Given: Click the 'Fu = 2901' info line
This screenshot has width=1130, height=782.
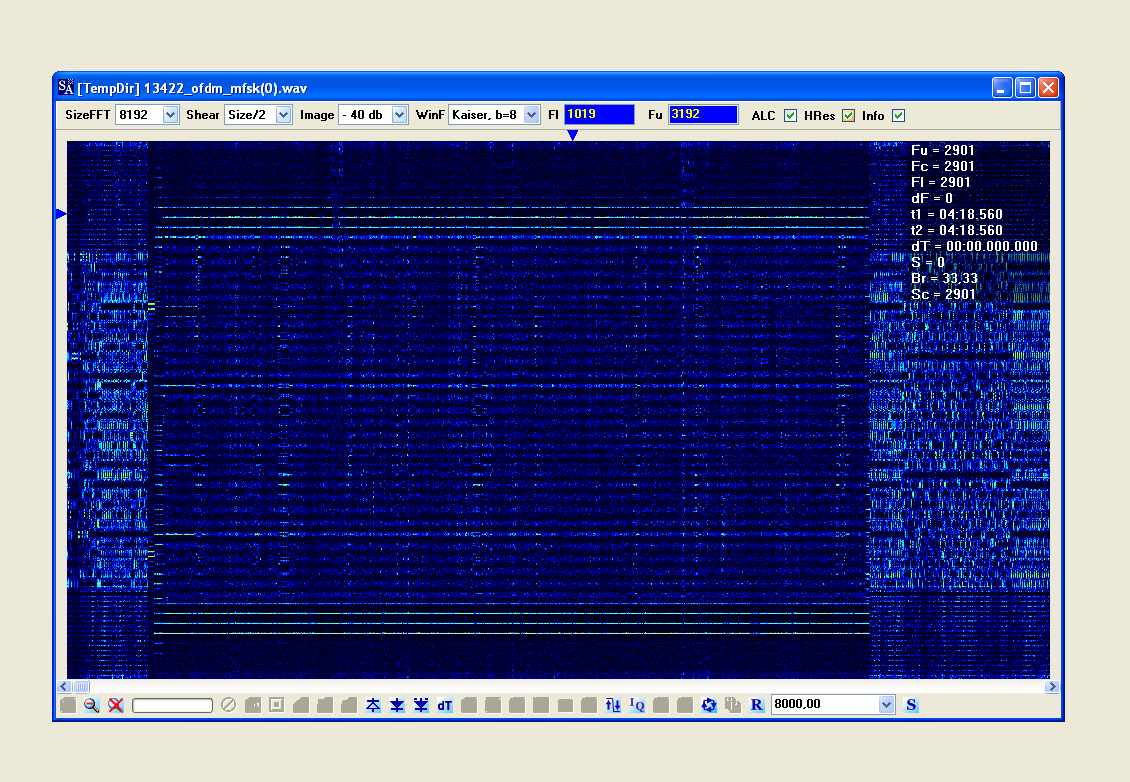Looking at the screenshot, I should 943,151.
